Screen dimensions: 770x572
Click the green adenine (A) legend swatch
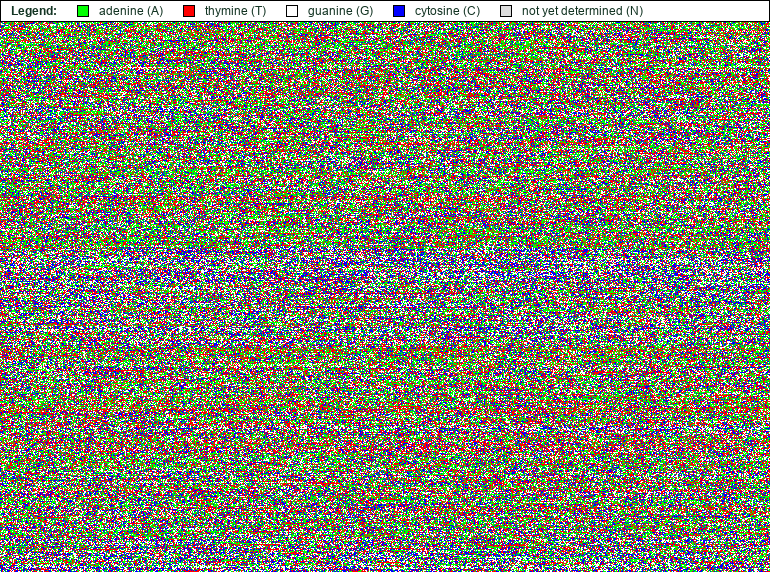[x=83, y=11]
